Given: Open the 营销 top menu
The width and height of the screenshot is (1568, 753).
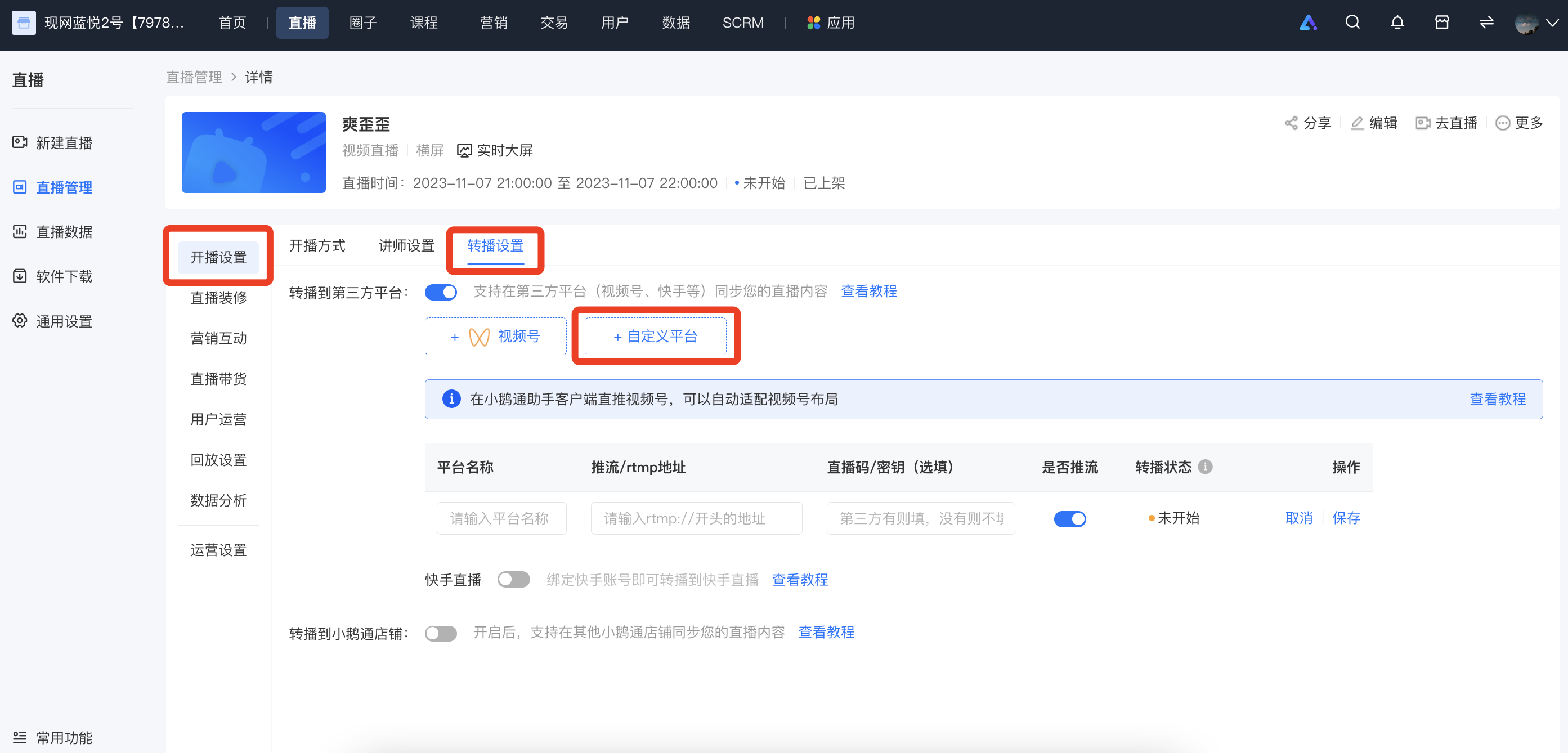Looking at the screenshot, I should coord(494,23).
